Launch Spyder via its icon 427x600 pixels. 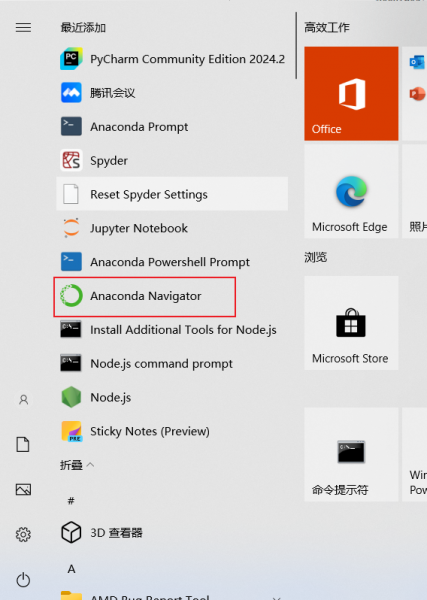[71, 160]
